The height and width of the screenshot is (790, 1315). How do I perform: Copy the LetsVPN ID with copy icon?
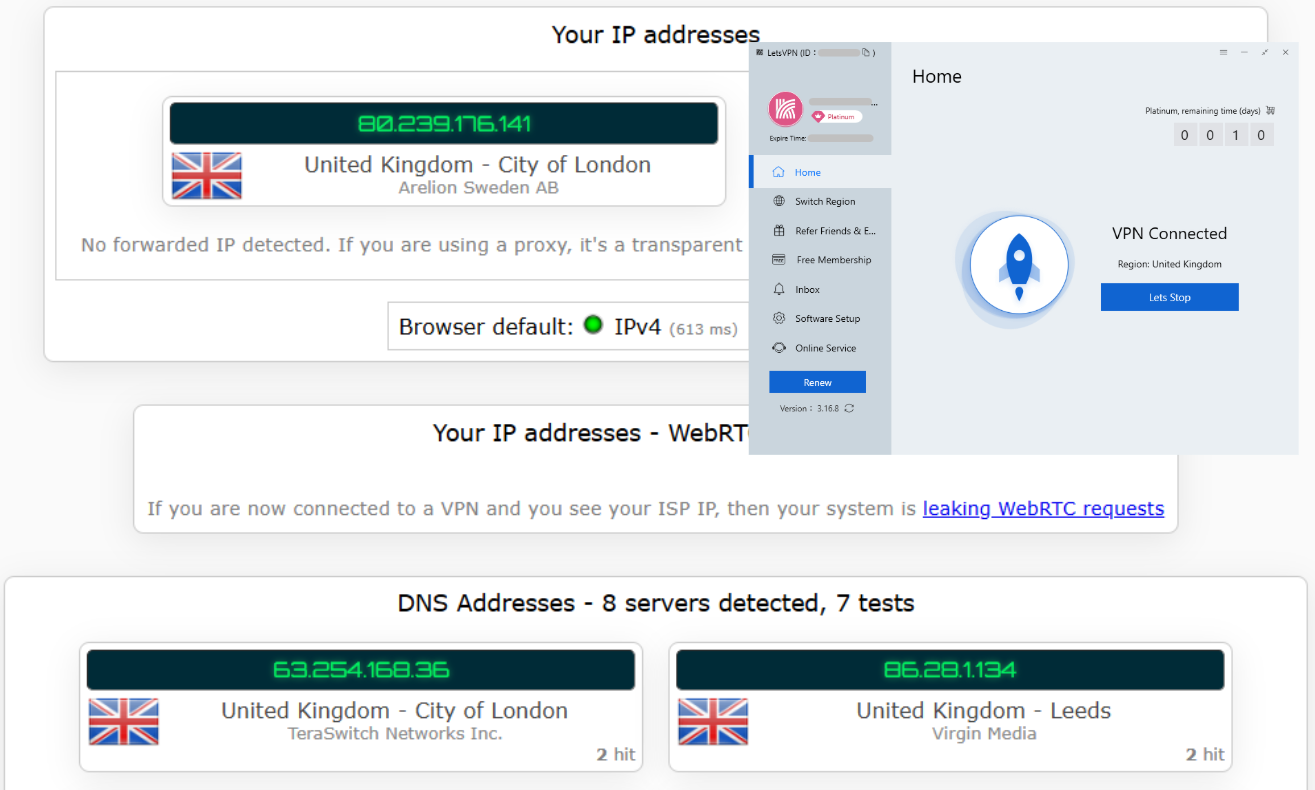866,52
